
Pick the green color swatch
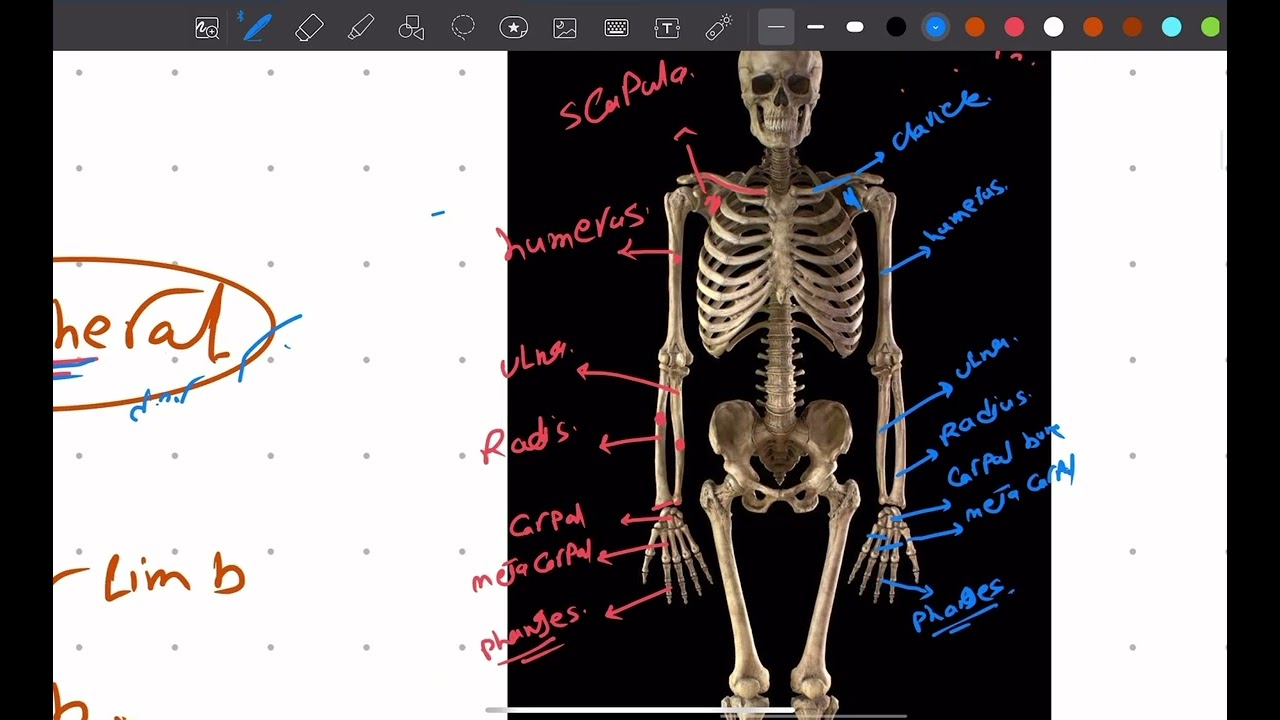click(1211, 27)
